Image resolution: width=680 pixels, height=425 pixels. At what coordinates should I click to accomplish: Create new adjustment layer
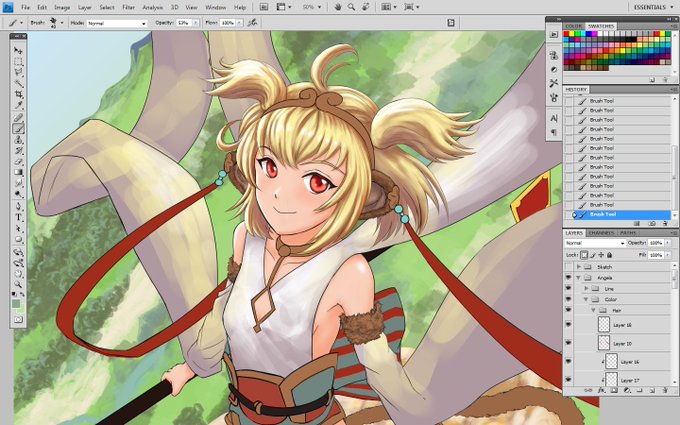click(627, 390)
